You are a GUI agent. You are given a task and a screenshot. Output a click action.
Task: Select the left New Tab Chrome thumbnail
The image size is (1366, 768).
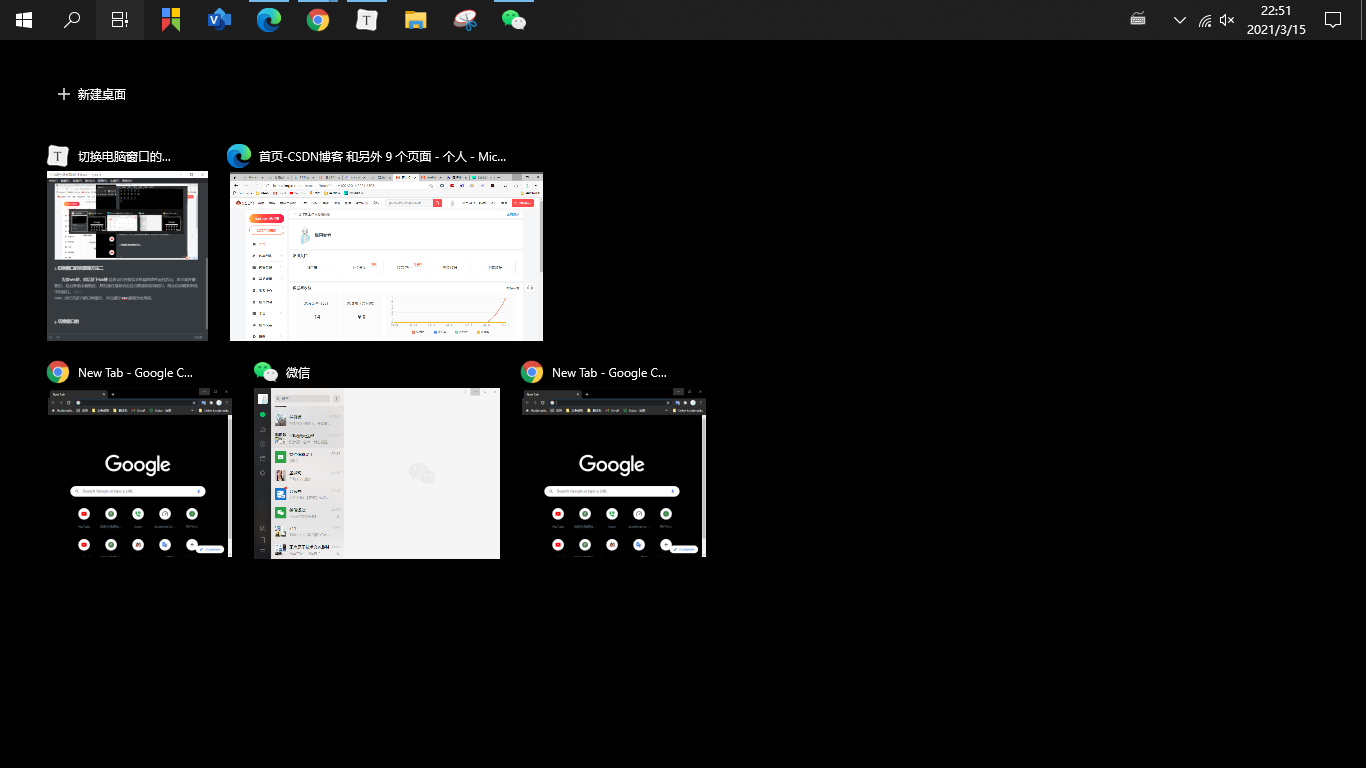(x=140, y=473)
